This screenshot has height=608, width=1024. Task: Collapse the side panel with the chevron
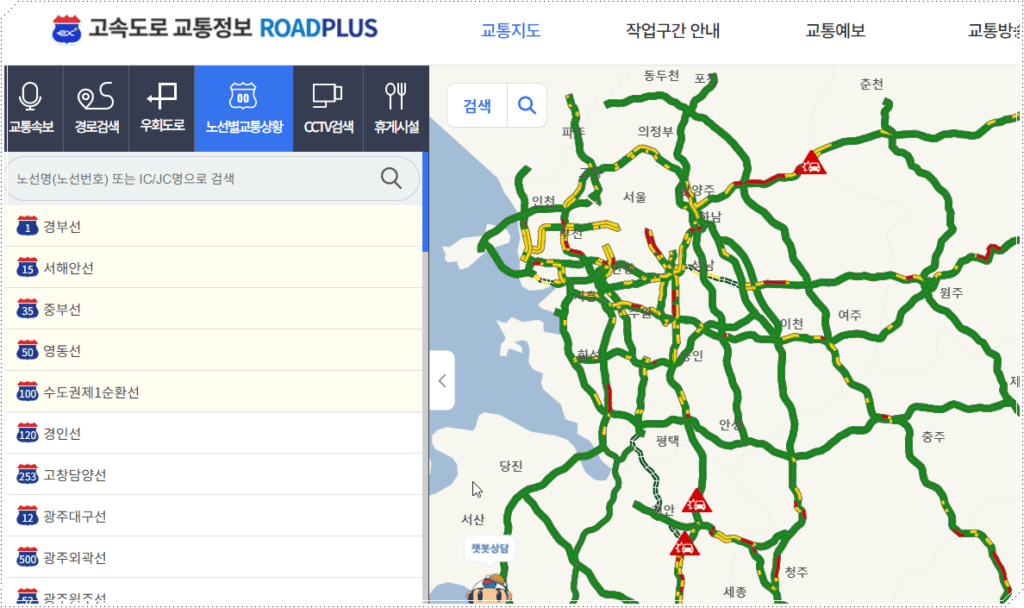pos(442,380)
